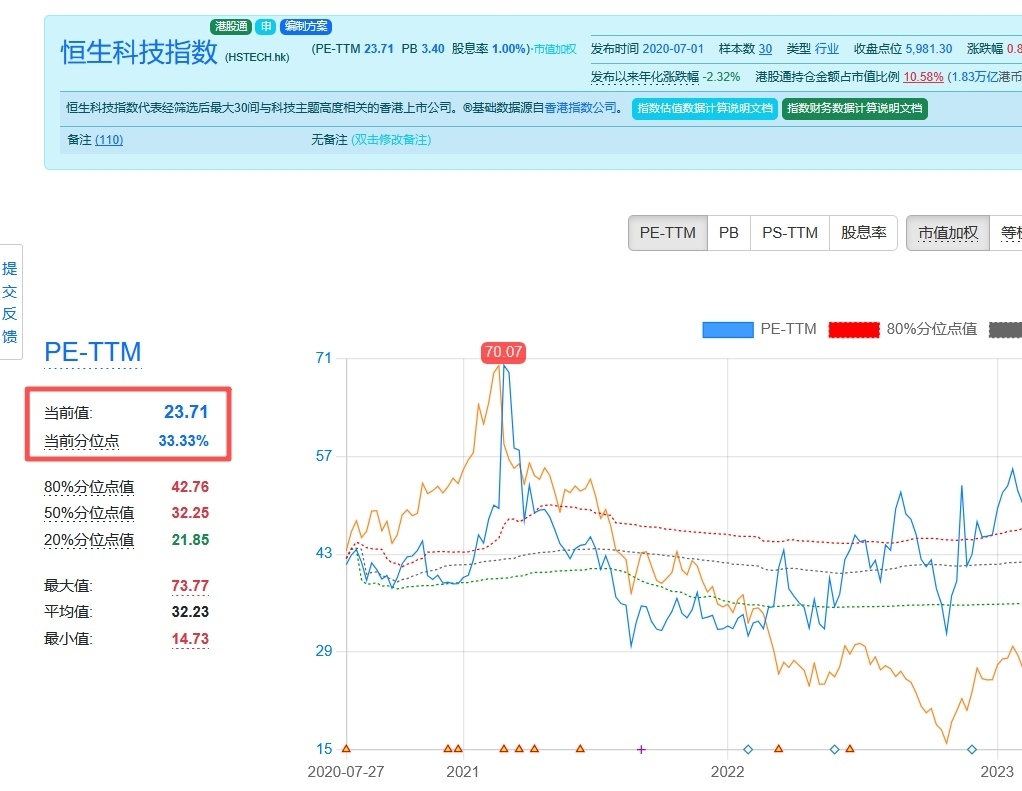Switch to the 股息率 metric tab
Viewport: 1022px width, 791px height.
(863, 233)
